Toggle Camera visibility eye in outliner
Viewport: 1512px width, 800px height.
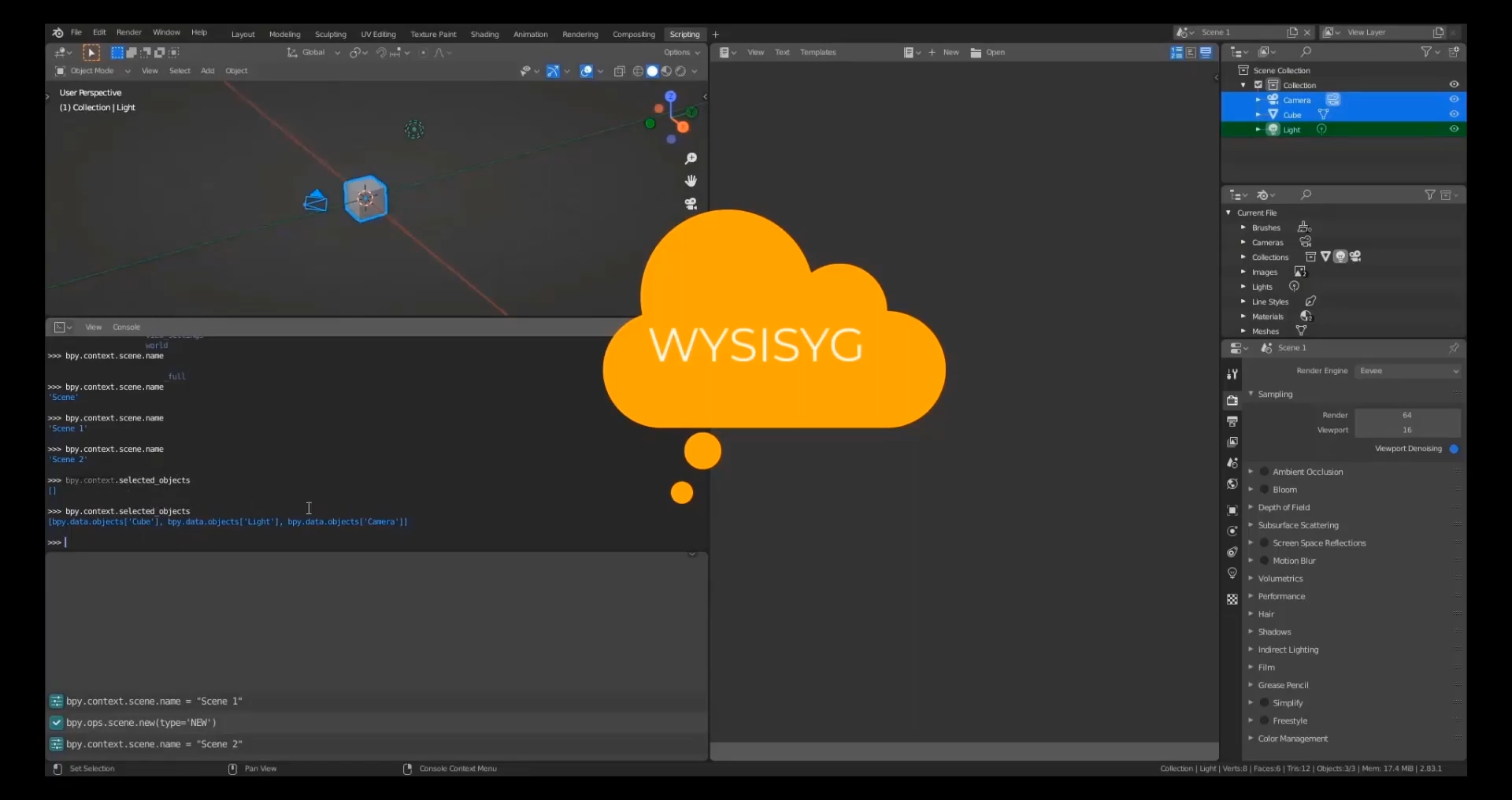pos(1454,100)
